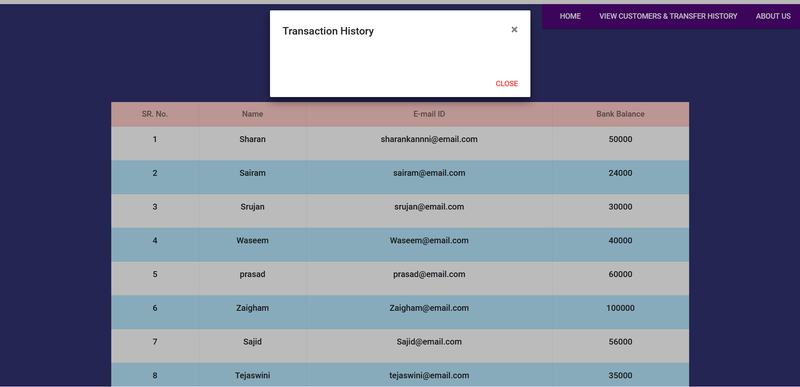This screenshot has height=387, width=800.
Task: Click email srujan@email.com
Action: pos(429,207)
